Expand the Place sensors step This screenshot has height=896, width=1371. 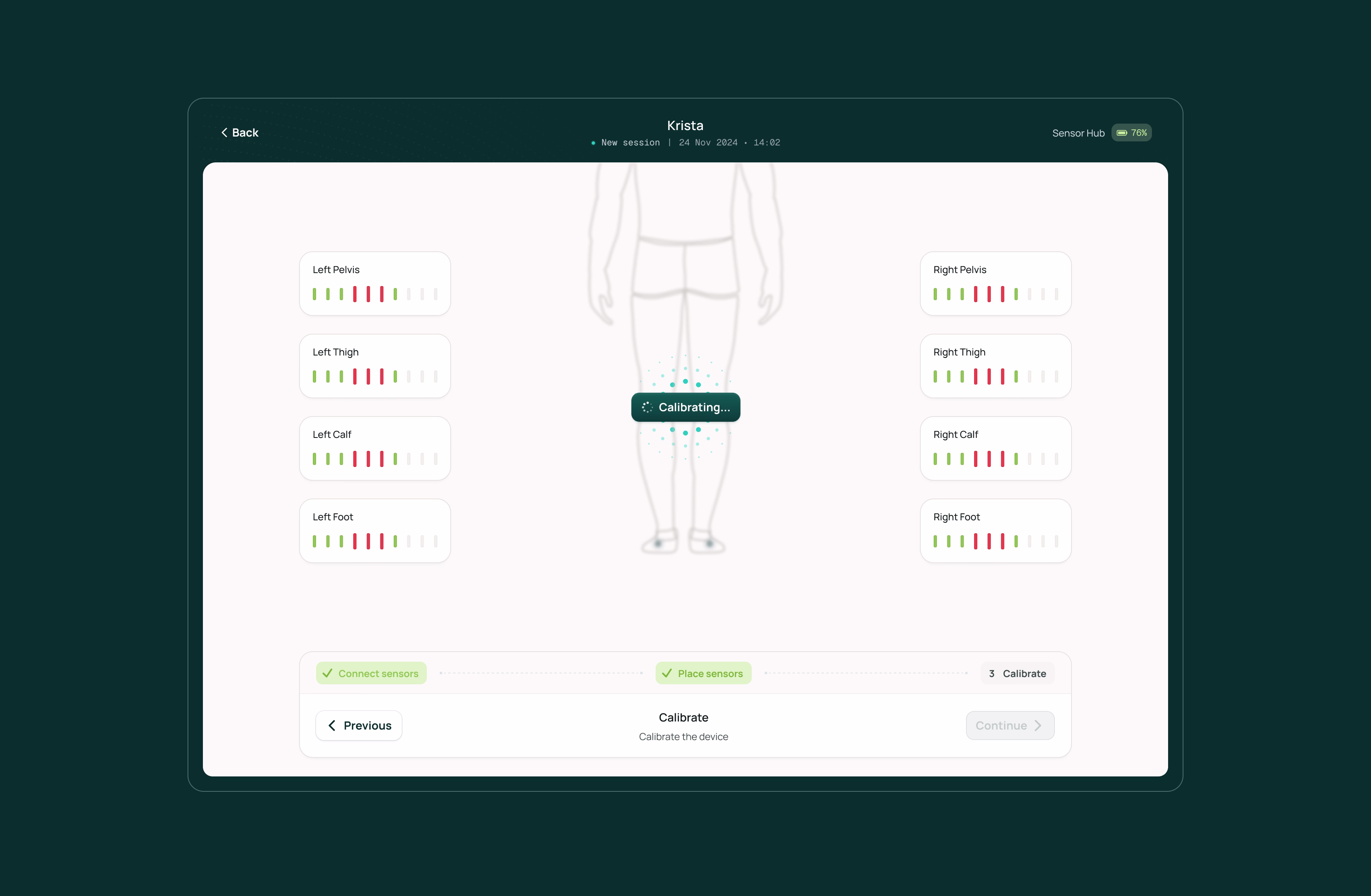703,673
